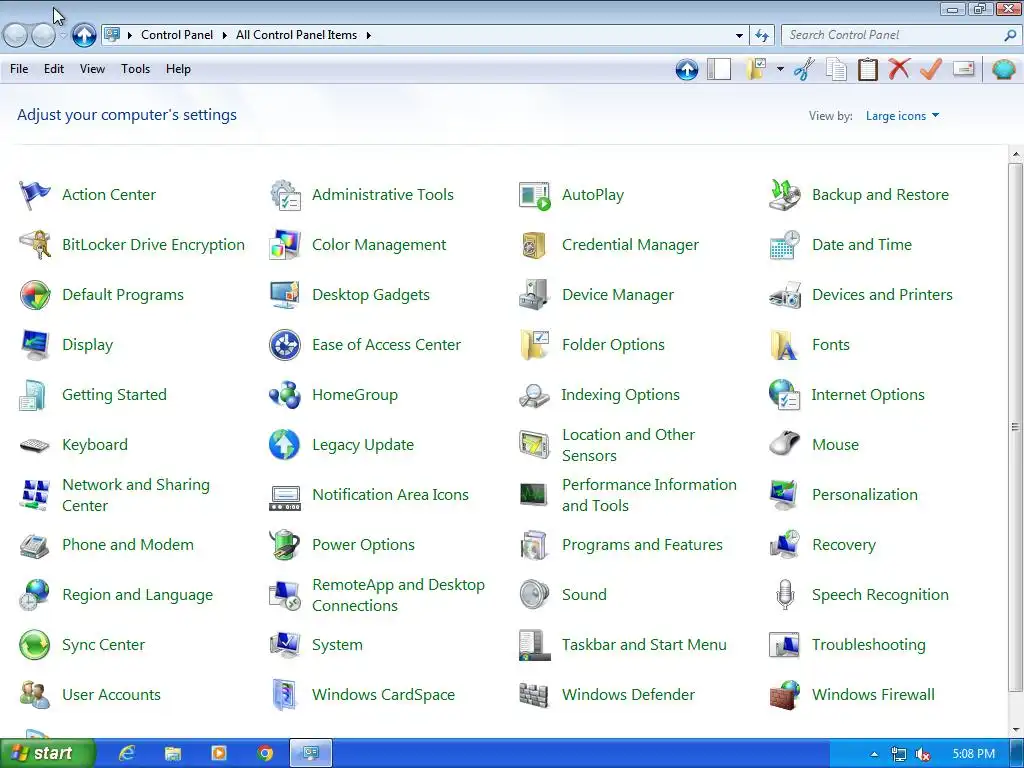Toggle the navigation pane layout toolbar icon
Viewport: 1024px width, 768px height.
(x=719, y=69)
